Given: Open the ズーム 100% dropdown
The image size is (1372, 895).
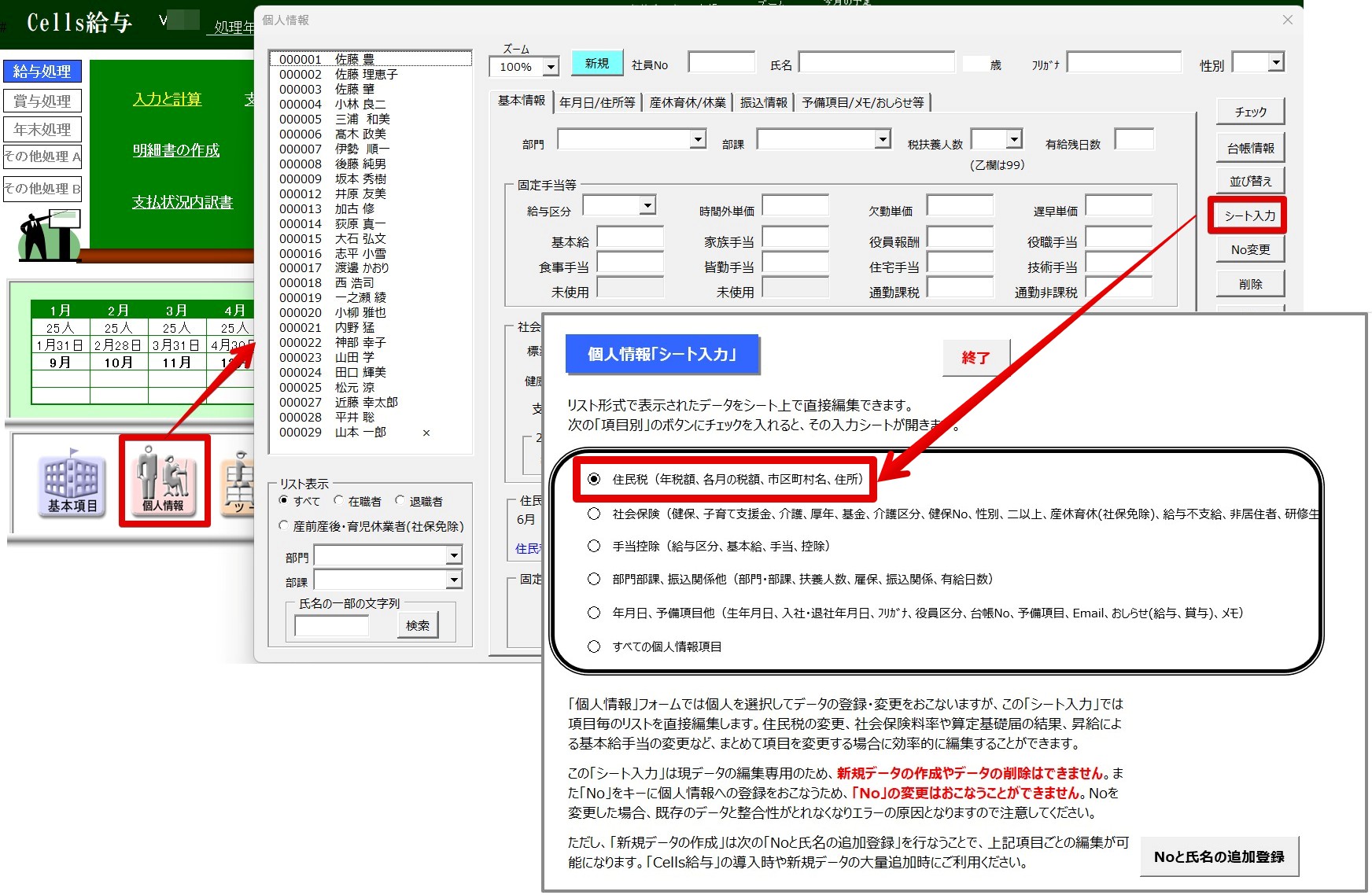Looking at the screenshot, I should [x=551, y=67].
